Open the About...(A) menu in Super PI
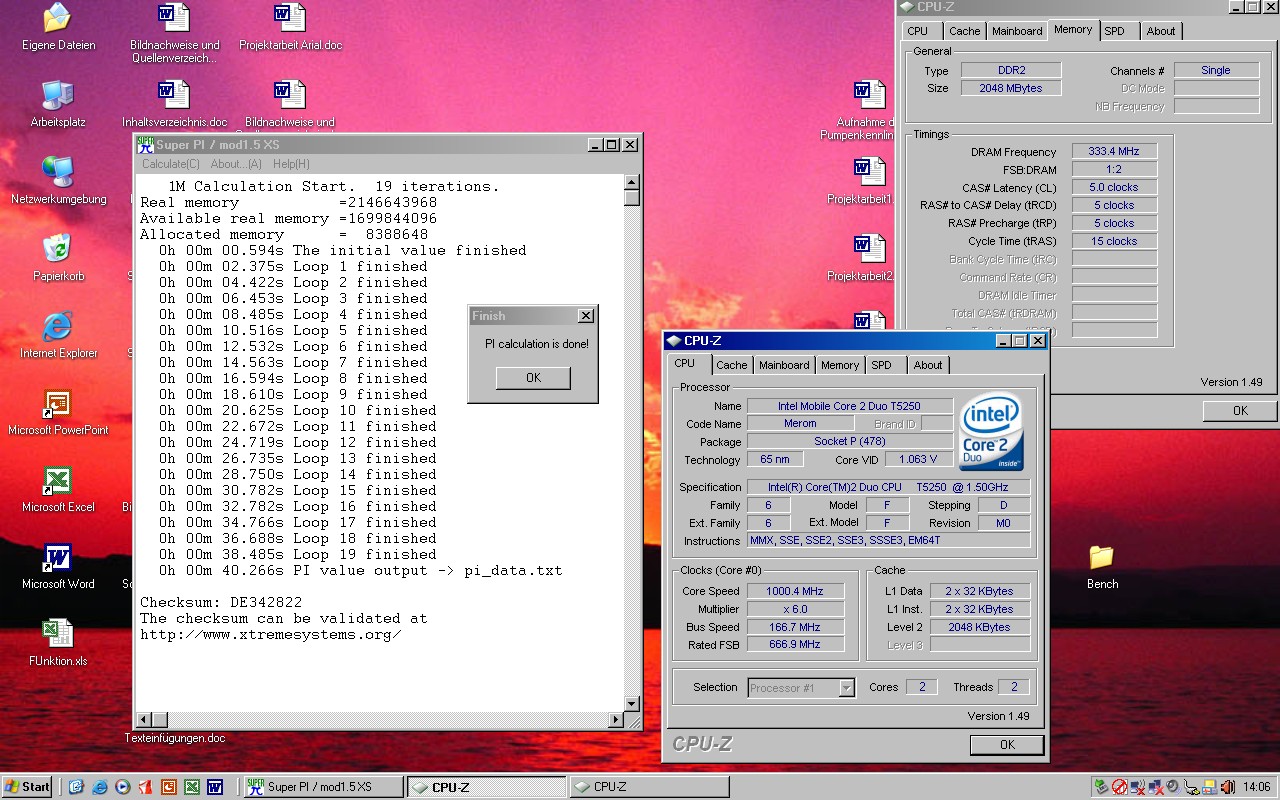1280x800 pixels. click(236, 164)
